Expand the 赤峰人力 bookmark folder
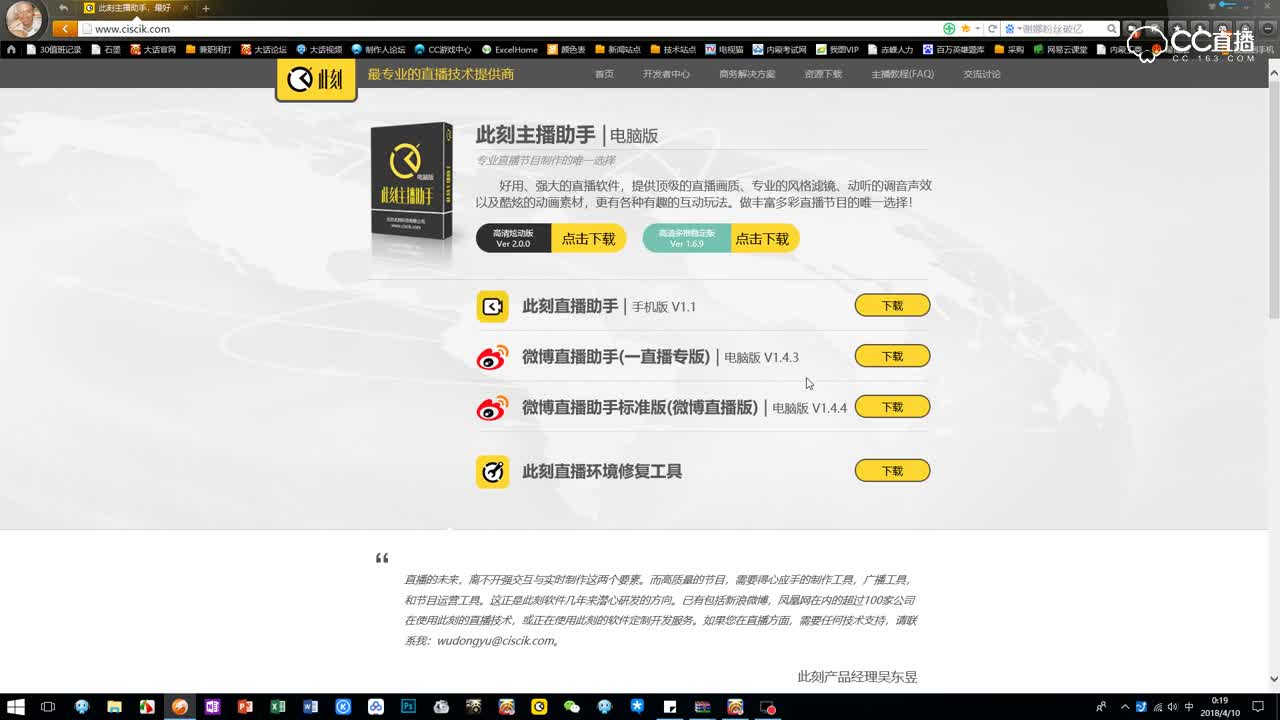The height and width of the screenshot is (720, 1280). [890, 49]
